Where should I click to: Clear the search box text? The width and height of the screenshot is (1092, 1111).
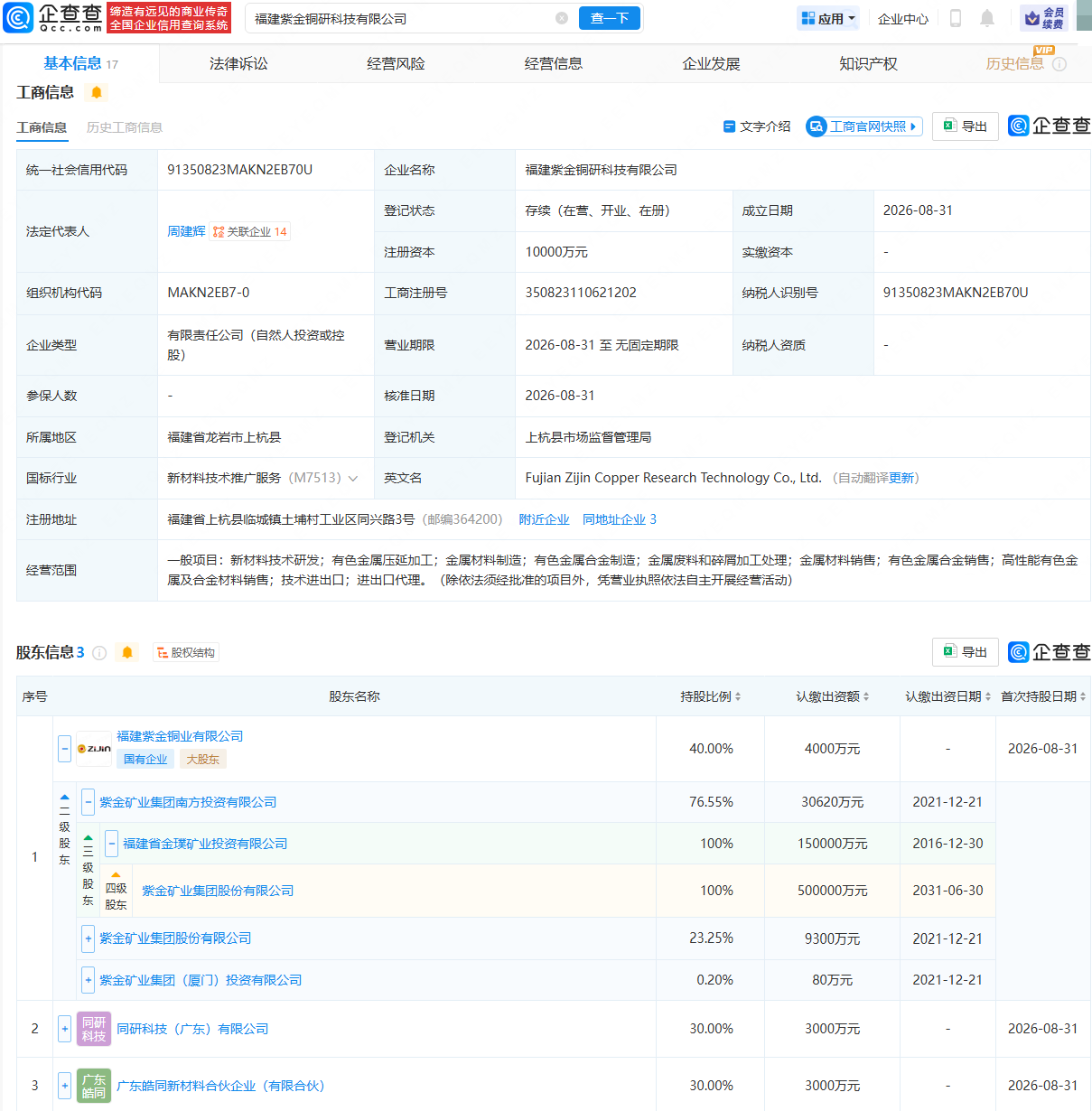562,18
